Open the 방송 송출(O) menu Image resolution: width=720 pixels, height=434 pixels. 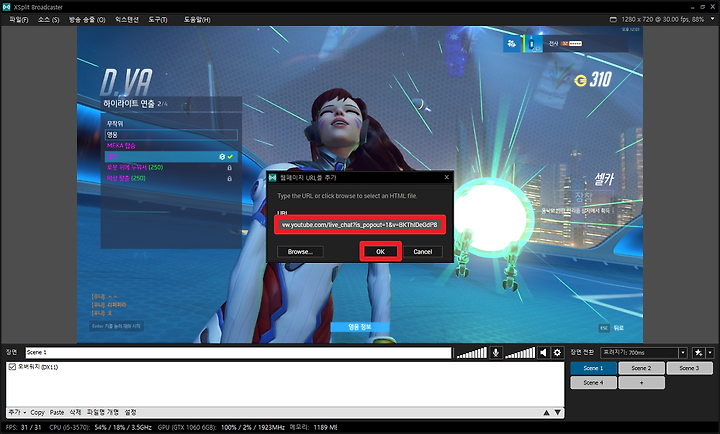87,19
